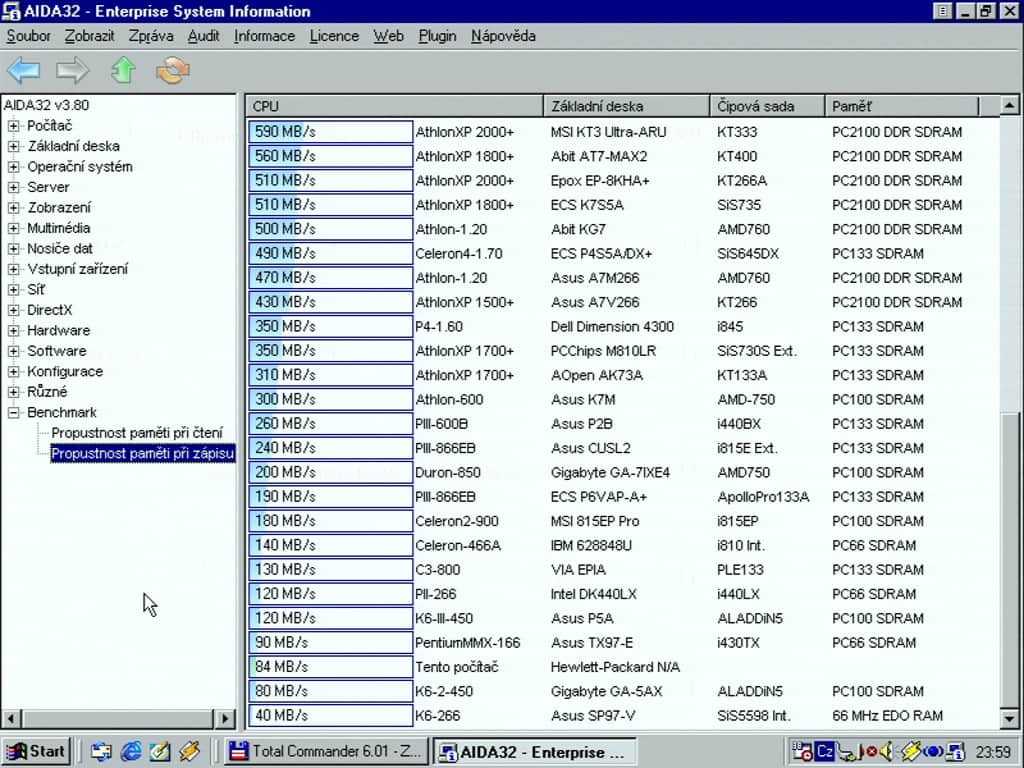Image resolution: width=1024 pixels, height=768 pixels.
Task: Expand the Zobrazení tree node
Action: coord(13,208)
